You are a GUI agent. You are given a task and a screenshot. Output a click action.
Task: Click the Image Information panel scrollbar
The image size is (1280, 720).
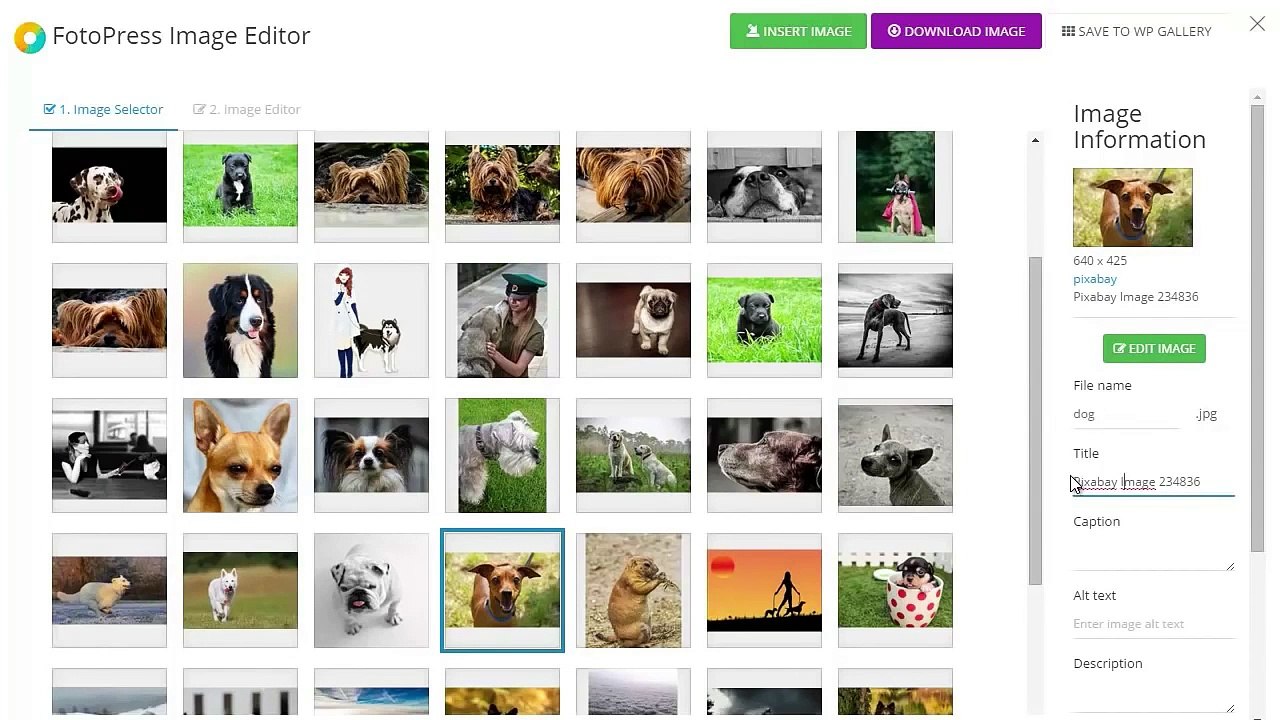tap(1257, 328)
